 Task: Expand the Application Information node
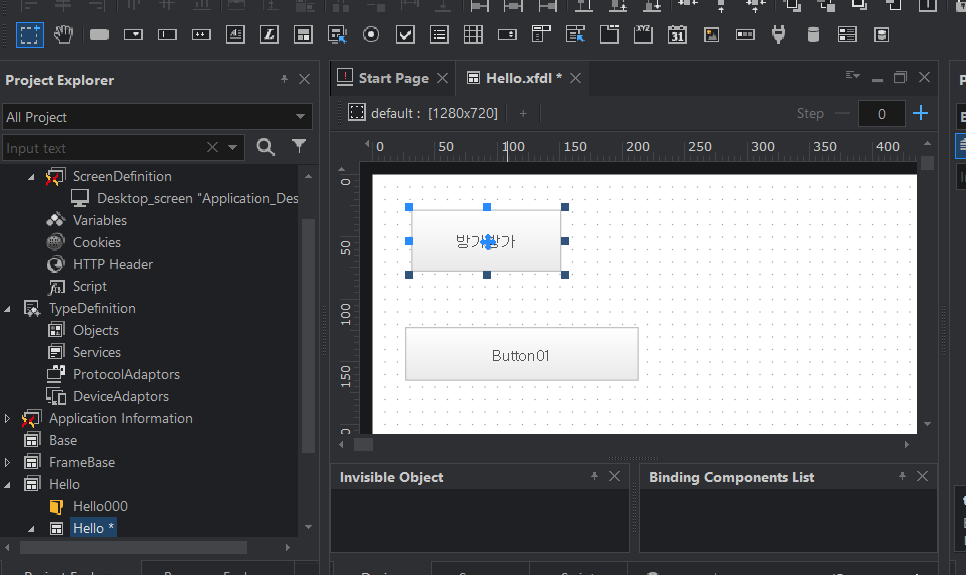pyautogui.click(x=7, y=418)
